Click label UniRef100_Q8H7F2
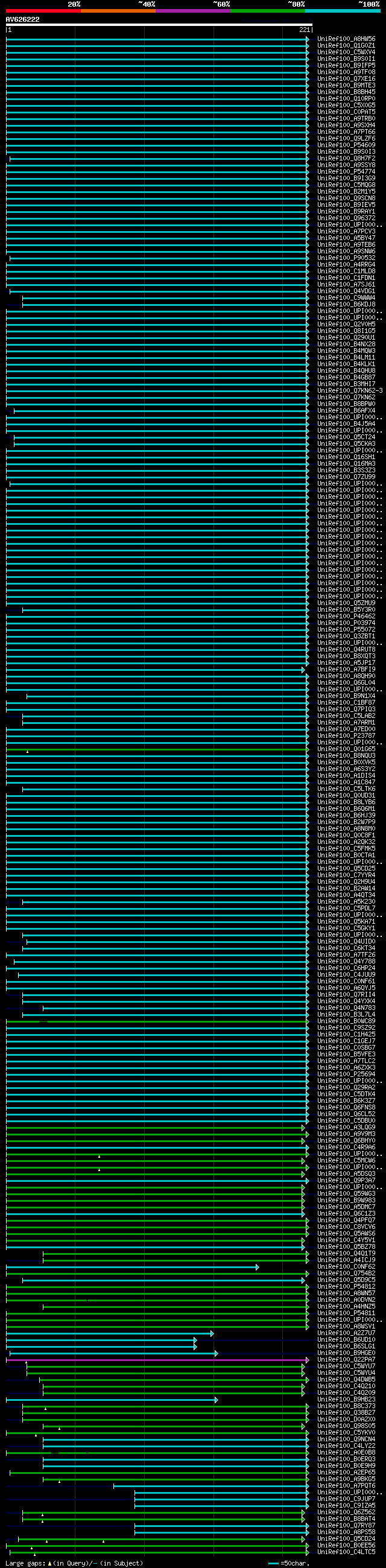 (346, 159)
